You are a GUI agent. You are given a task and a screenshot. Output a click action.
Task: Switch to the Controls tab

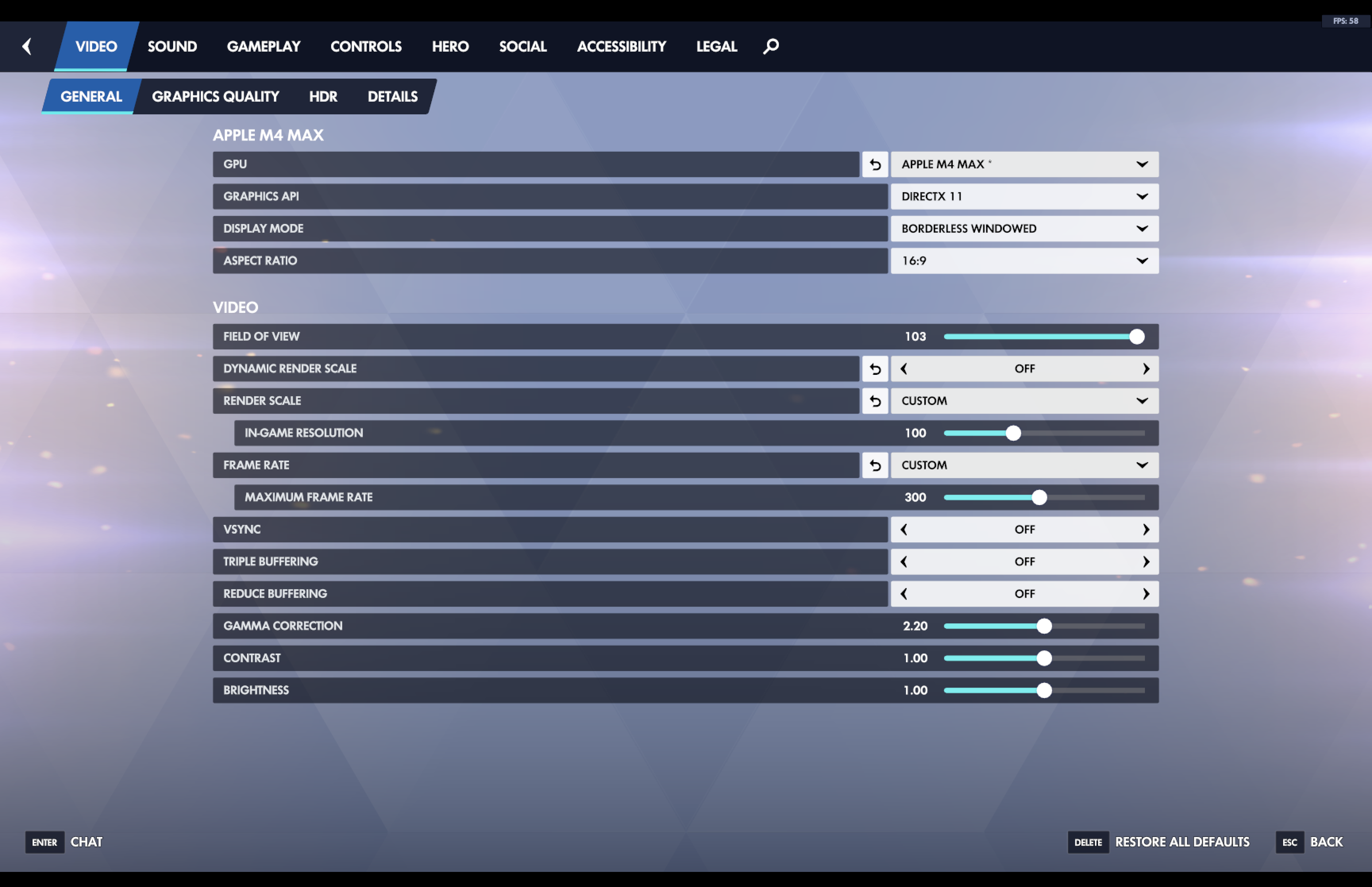pyautogui.click(x=366, y=47)
